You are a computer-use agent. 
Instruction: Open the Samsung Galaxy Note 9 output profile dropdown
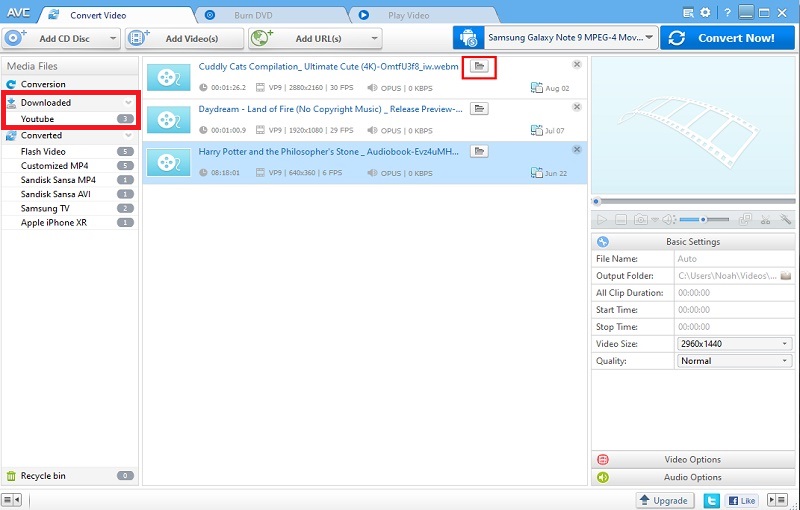pos(570,38)
